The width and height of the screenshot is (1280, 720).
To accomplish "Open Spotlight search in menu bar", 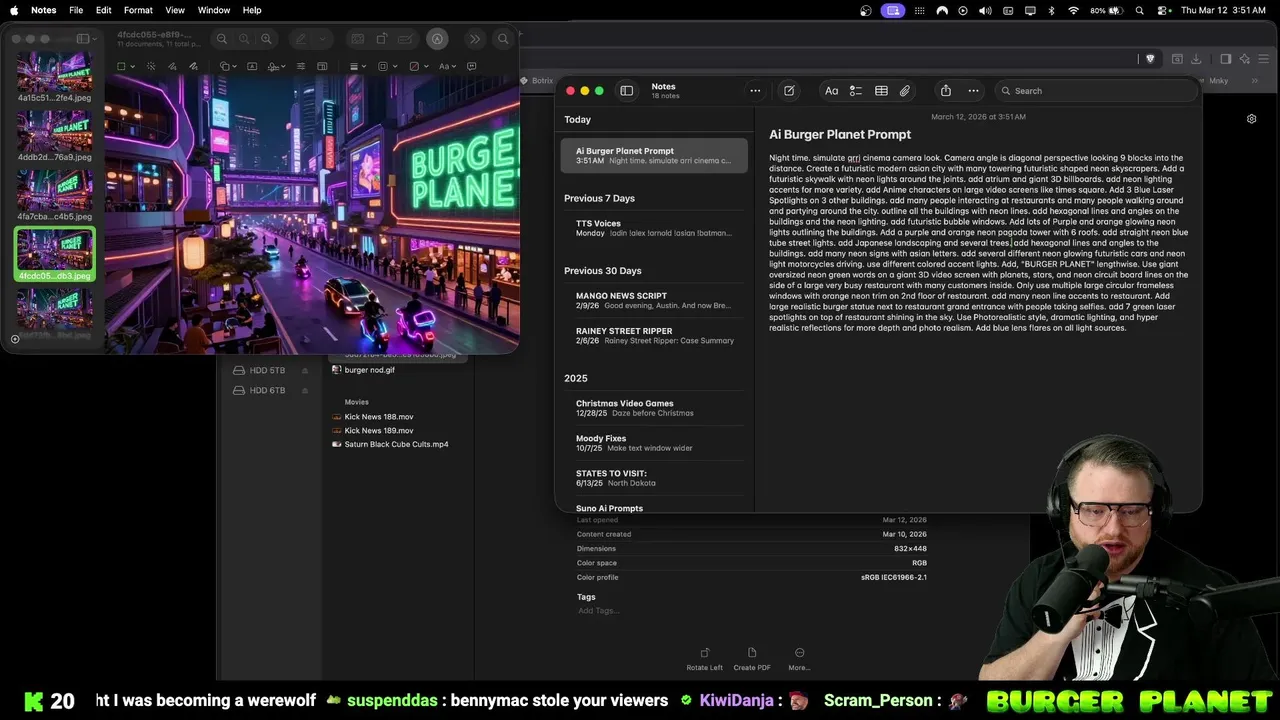I will (x=1139, y=10).
